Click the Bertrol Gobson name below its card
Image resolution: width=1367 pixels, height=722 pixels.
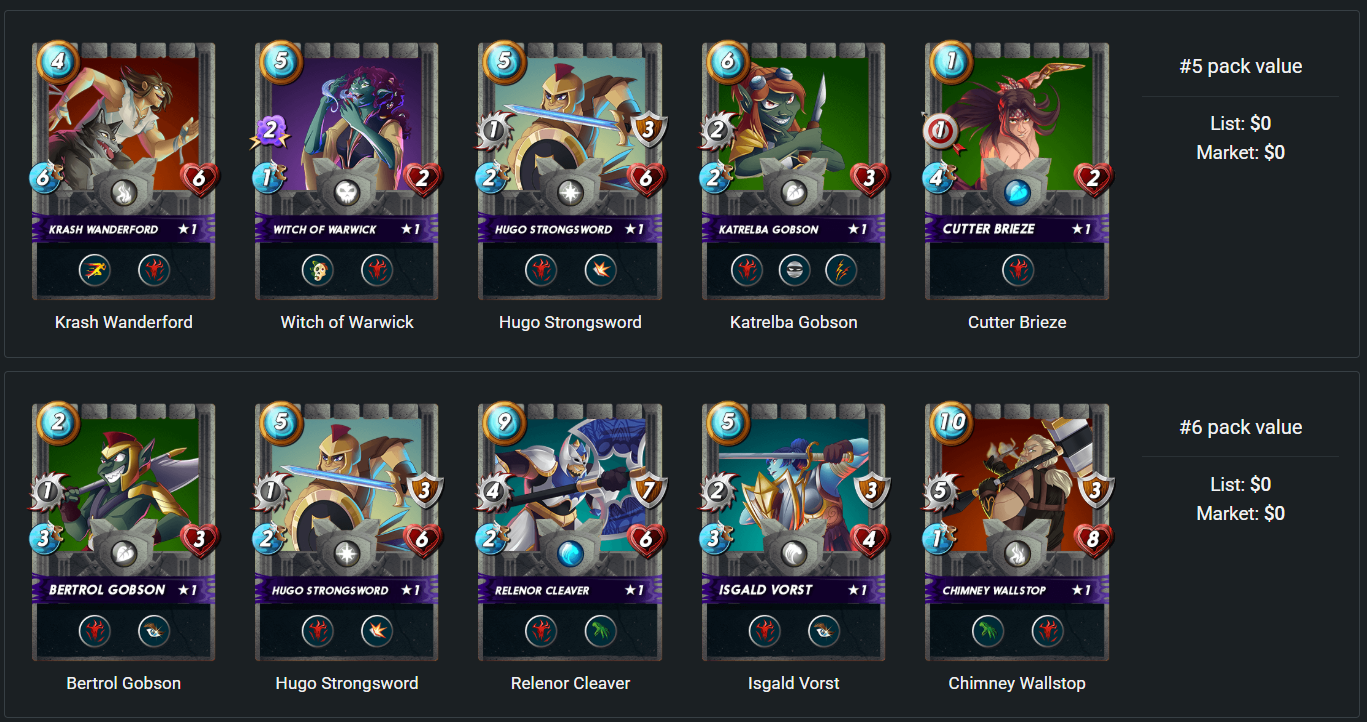[x=124, y=683]
